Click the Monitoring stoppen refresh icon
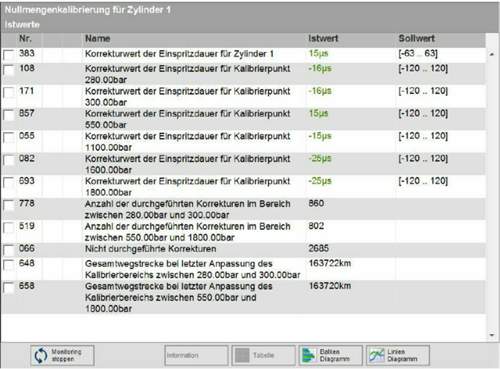 coord(41,355)
